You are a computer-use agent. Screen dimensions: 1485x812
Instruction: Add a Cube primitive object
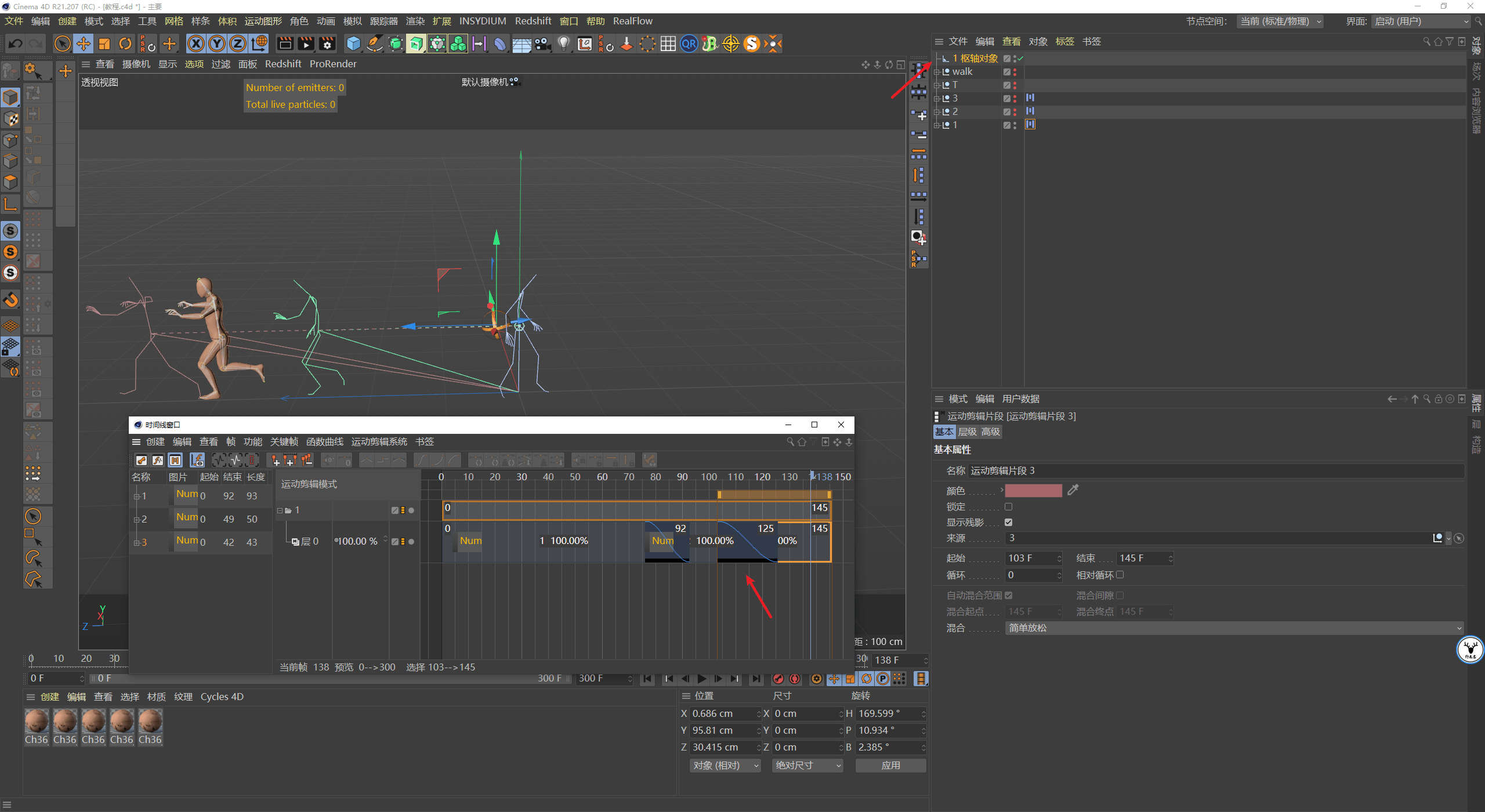pyautogui.click(x=353, y=43)
